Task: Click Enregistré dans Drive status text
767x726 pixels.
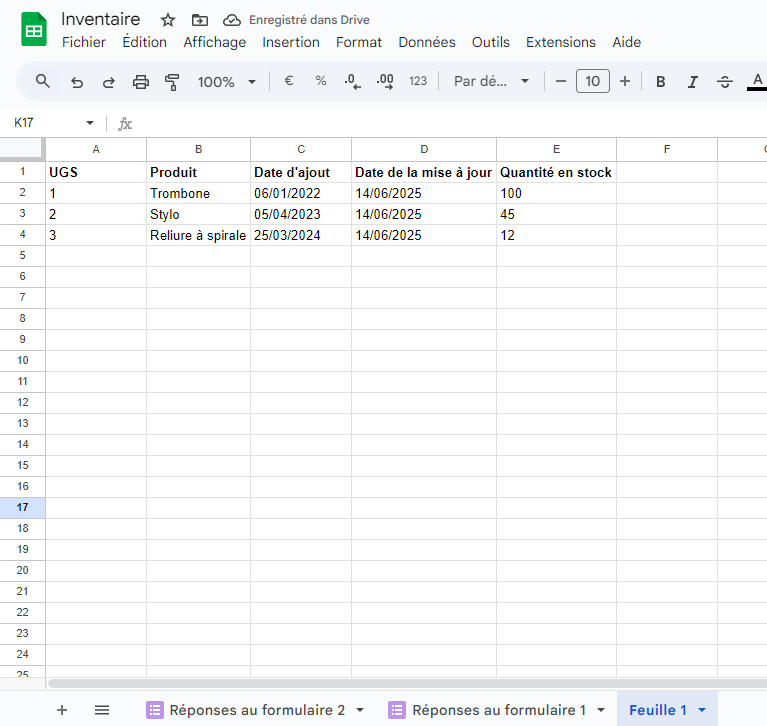Action: click(x=309, y=20)
